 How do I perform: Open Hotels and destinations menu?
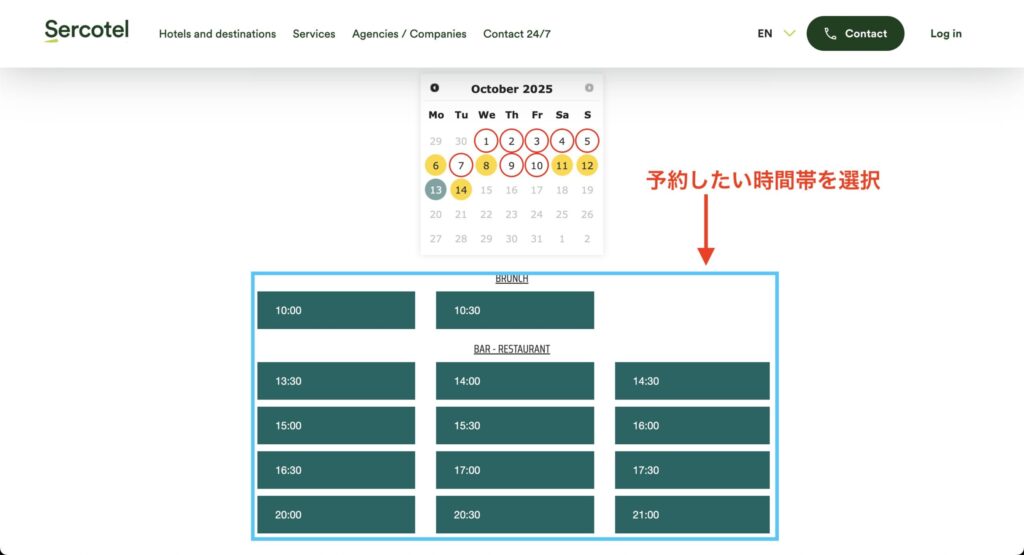(x=217, y=34)
